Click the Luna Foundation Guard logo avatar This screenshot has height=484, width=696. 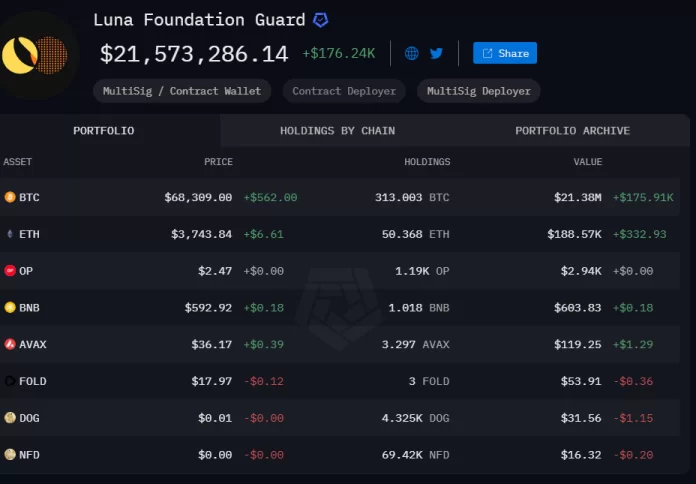pyautogui.click(x=35, y=54)
